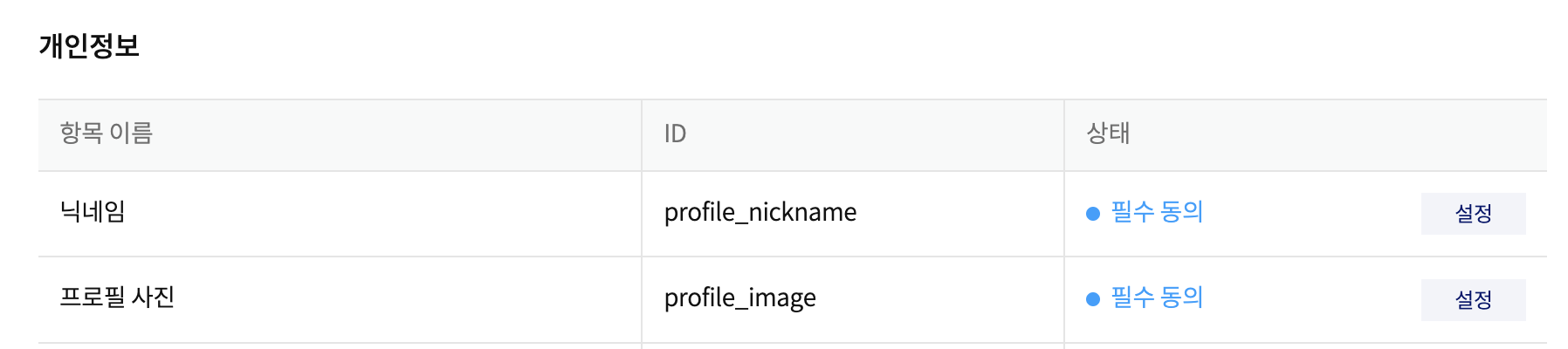Viewport: 1568px width, 349px height.
Task: Click the 항목 이름 column header
Action: tap(106, 133)
